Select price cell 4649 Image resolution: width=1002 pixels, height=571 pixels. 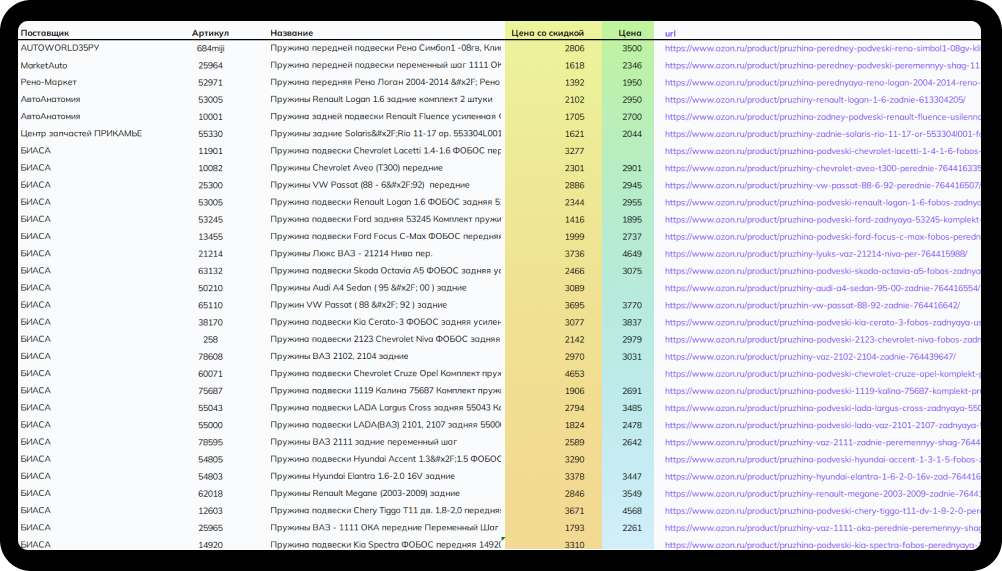pyautogui.click(x=632, y=254)
